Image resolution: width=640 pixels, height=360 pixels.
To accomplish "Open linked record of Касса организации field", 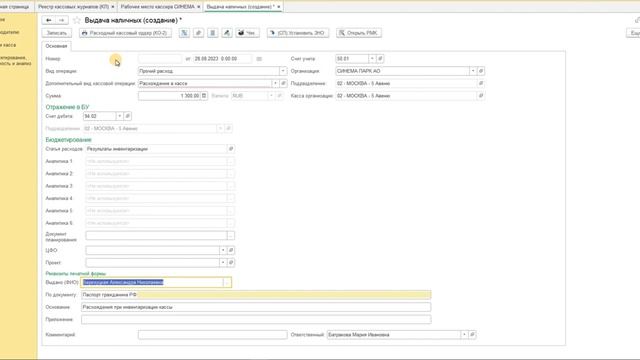I will tap(481, 96).
